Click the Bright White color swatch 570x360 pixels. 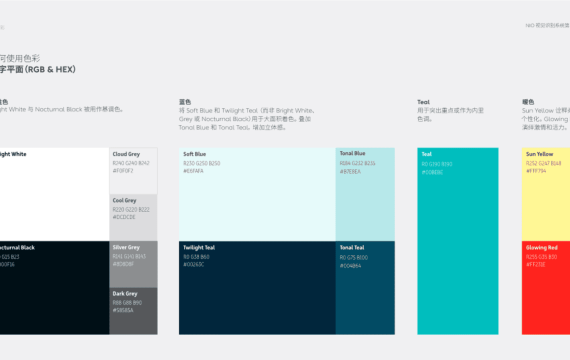tap(55, 194)
